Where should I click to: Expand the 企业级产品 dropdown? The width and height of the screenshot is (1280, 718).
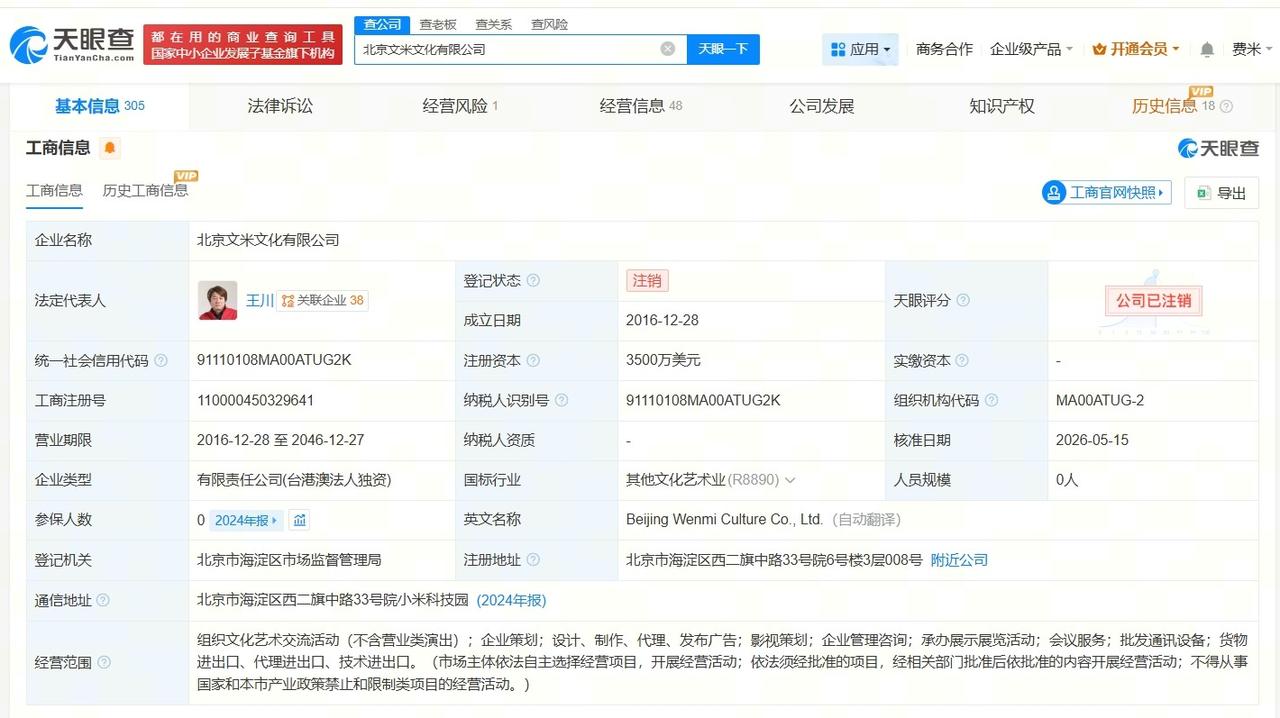tap(1031, 49)
